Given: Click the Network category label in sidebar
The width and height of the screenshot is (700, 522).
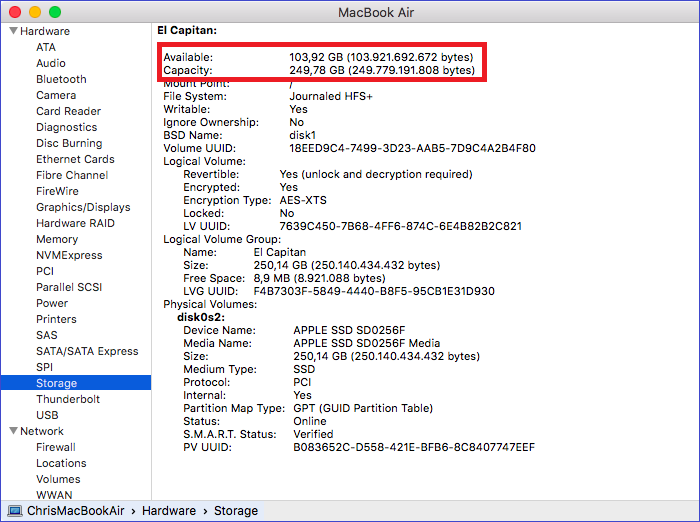Looking at the screenshot, I should point(42,431).
